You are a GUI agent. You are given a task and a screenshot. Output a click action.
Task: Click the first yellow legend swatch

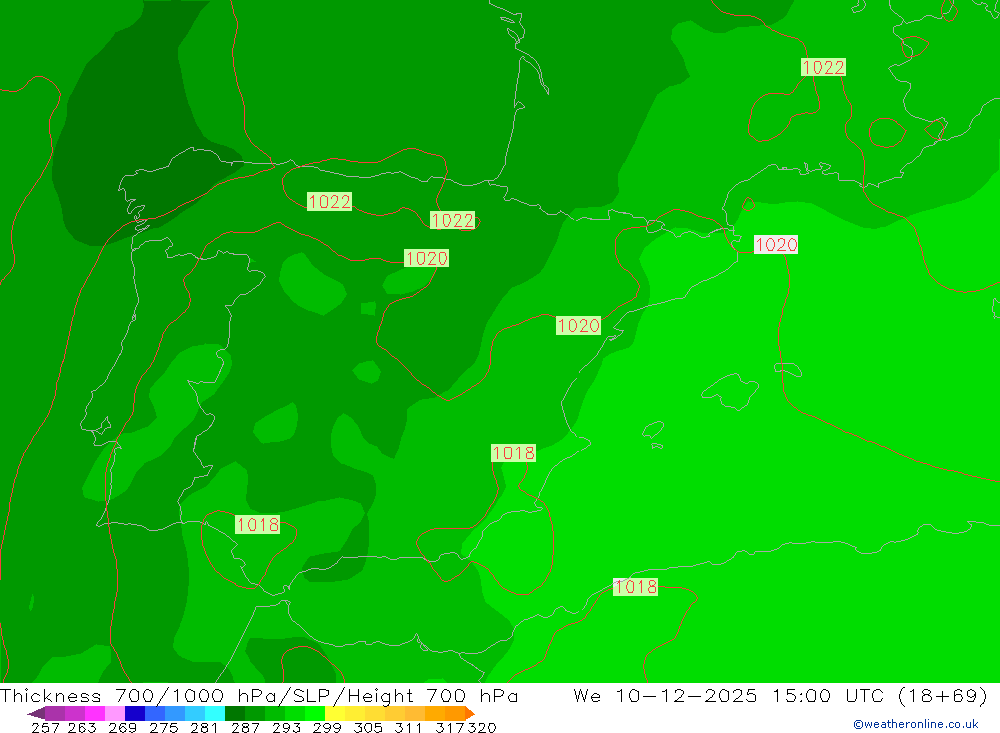(335, 713)
